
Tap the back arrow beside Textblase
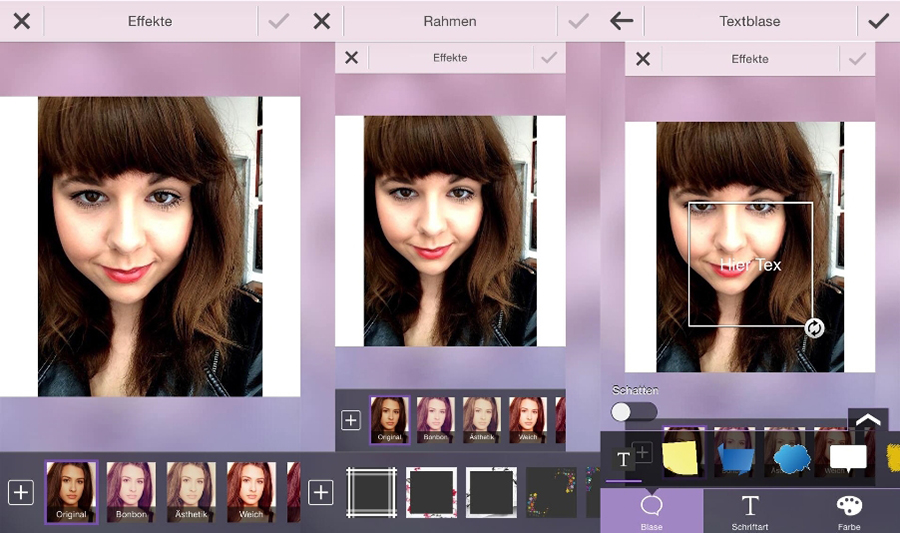(622, 21)
